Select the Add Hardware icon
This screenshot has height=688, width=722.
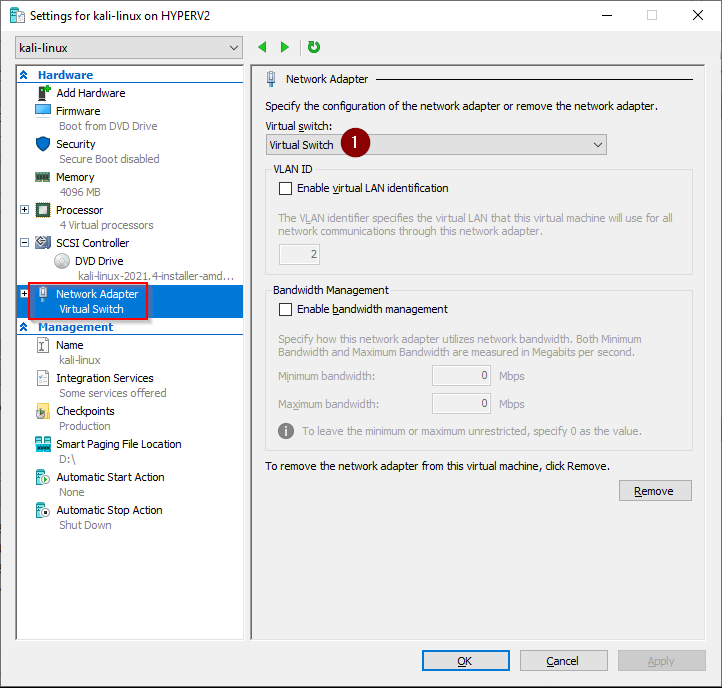tap(43, 93)
